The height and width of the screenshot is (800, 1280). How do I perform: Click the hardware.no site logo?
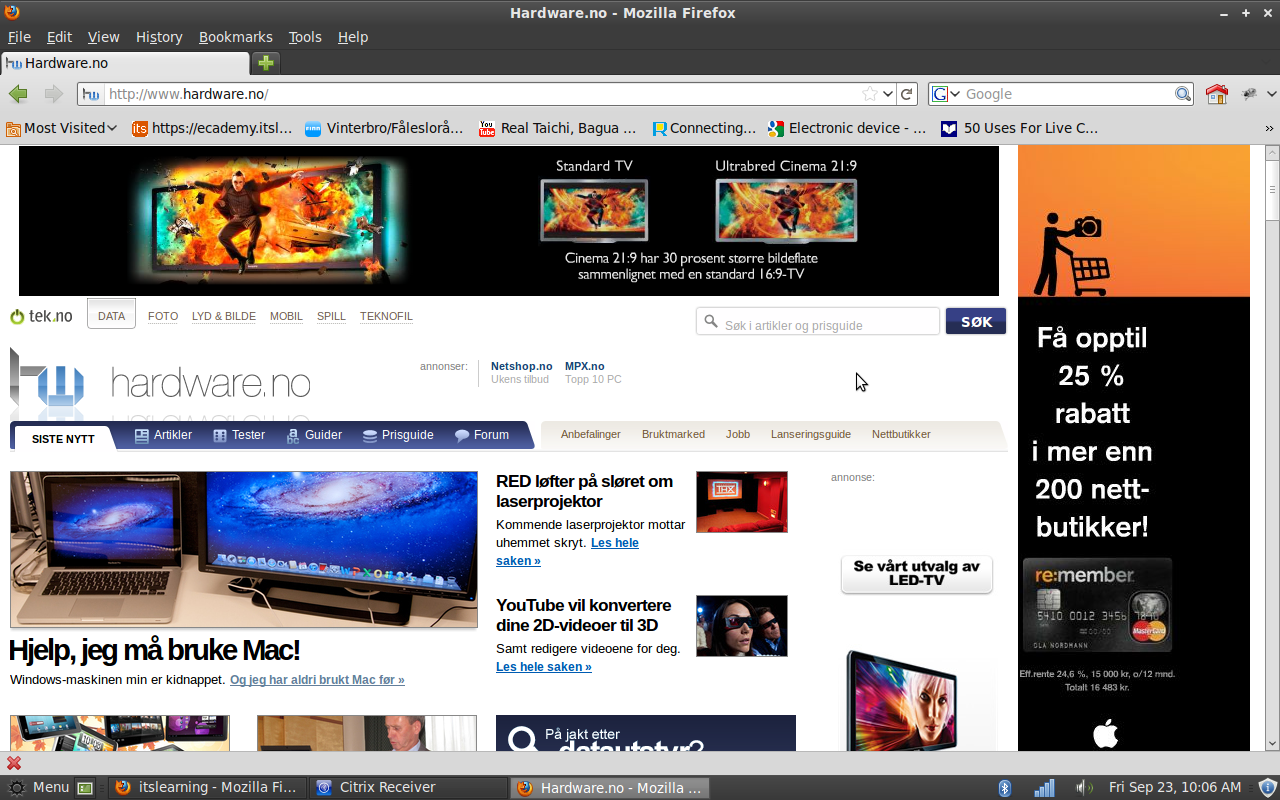[160, 383]
